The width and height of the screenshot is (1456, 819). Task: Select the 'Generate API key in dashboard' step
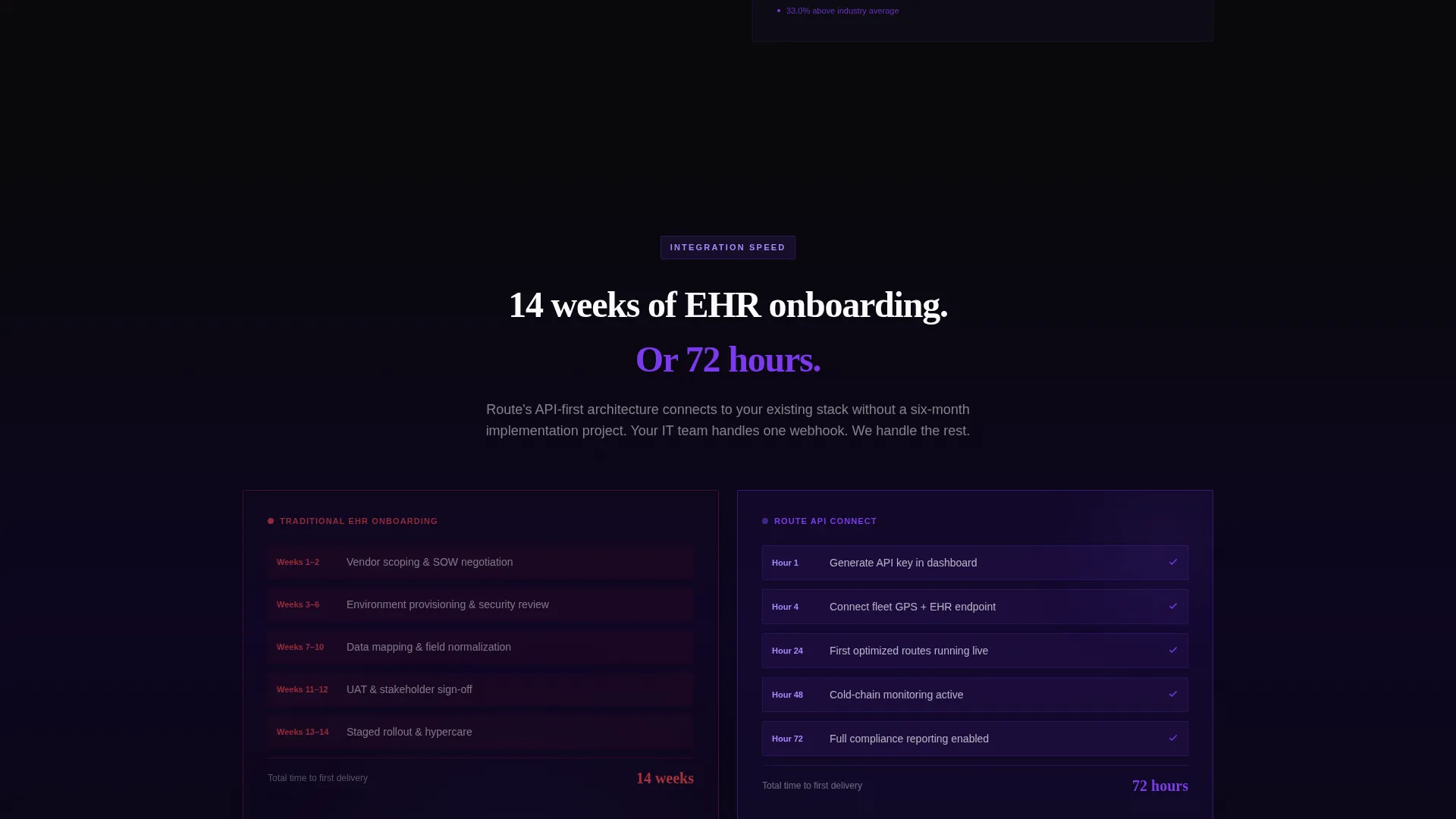tap(975, 563)
